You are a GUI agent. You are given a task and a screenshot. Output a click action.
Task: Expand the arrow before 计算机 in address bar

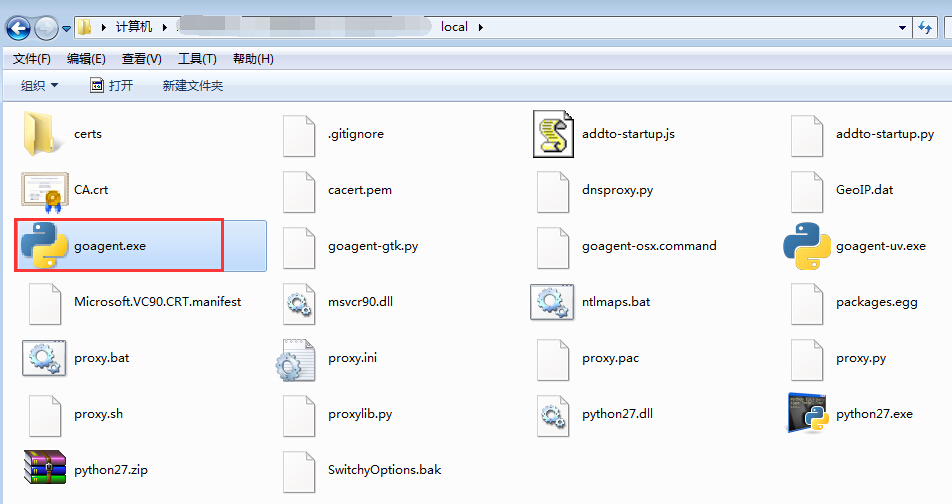pos(104,27)
